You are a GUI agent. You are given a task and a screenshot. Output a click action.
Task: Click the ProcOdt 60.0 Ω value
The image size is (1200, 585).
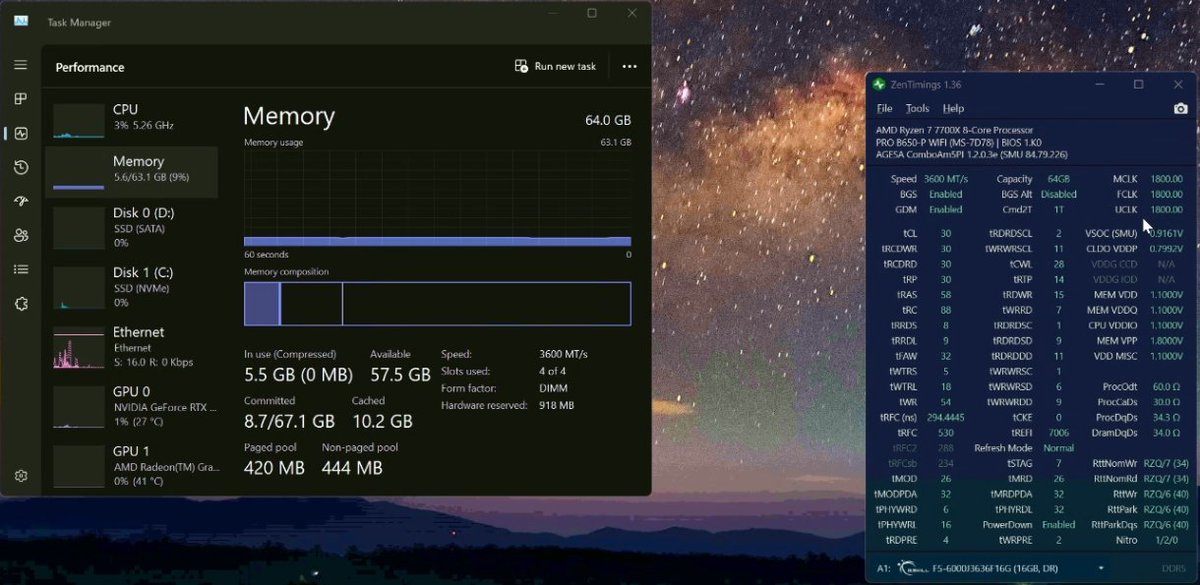tap(1166, 386)
